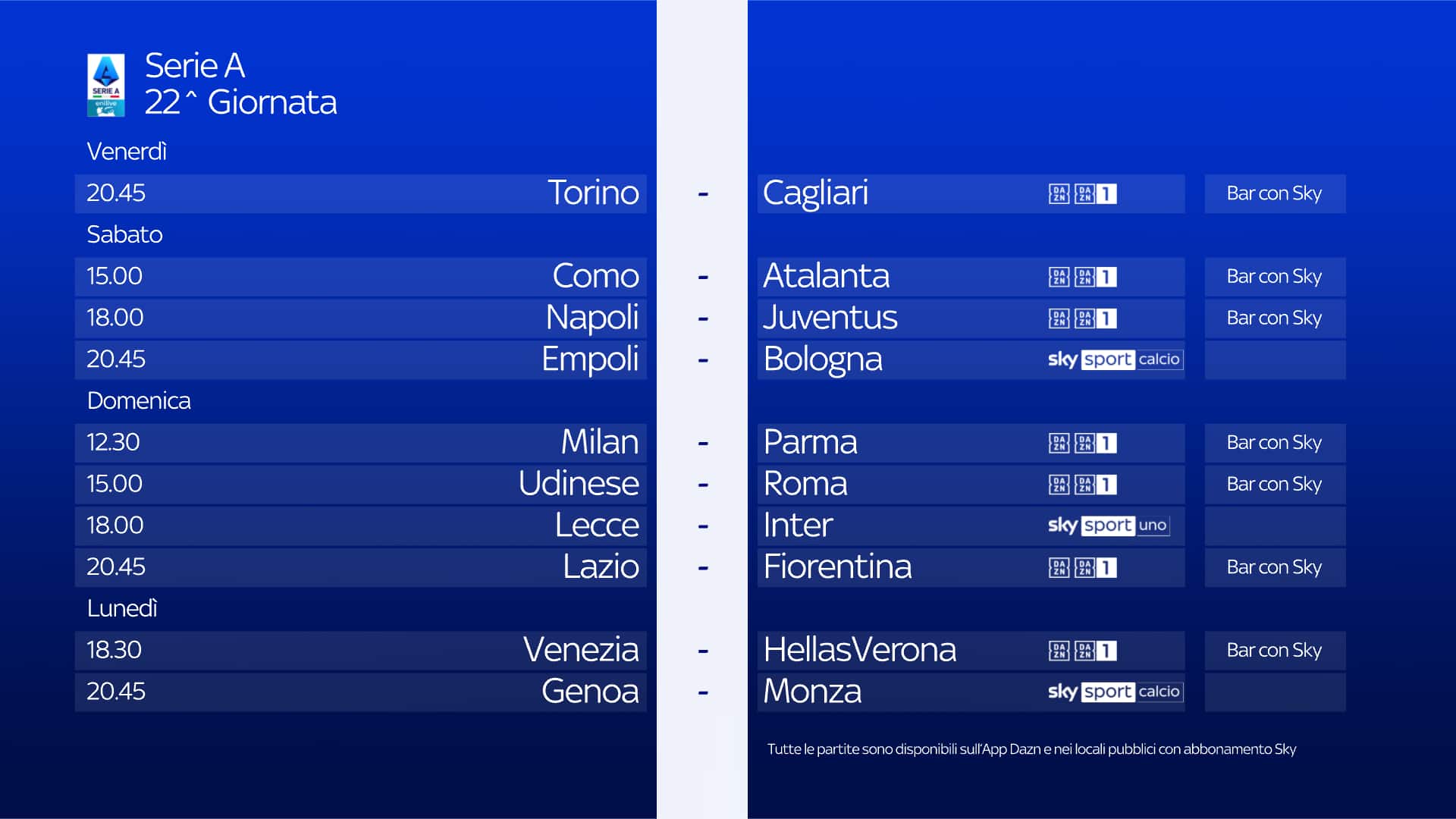Select the Domenica day heading
The image size is (1456, 819).
tap(139, 400)
